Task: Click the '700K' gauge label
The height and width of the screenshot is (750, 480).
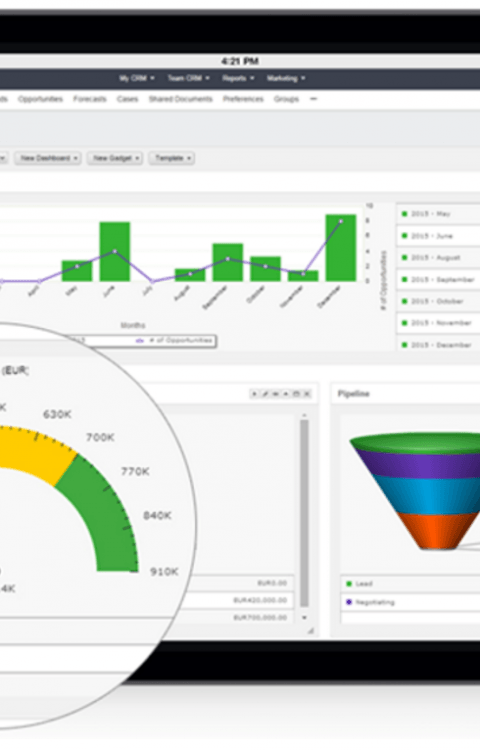Action: tap(100, 437)
